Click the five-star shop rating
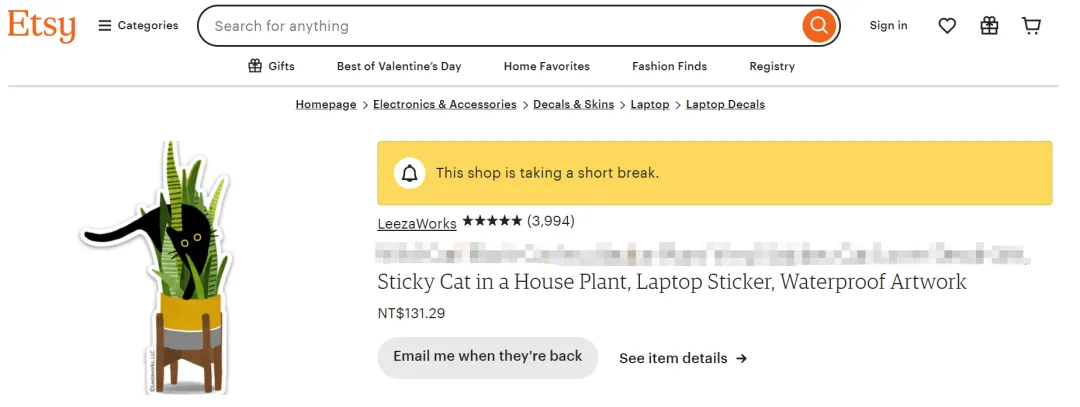 (492, 221)
